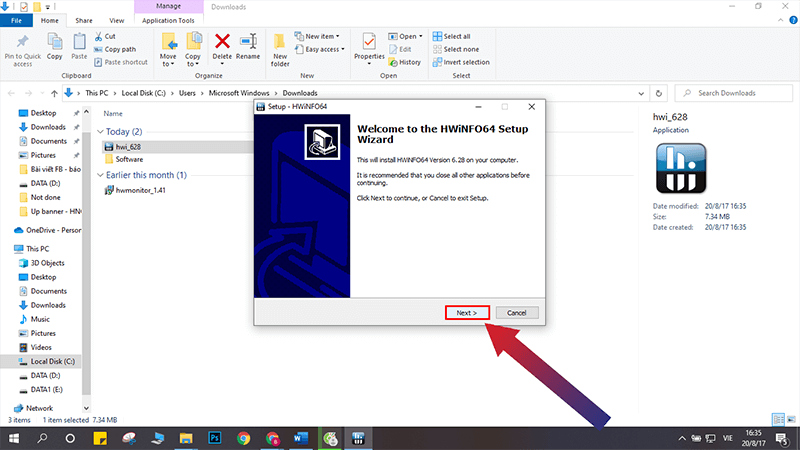
Task: Switch to details view layout
Action: pos(778,419)
